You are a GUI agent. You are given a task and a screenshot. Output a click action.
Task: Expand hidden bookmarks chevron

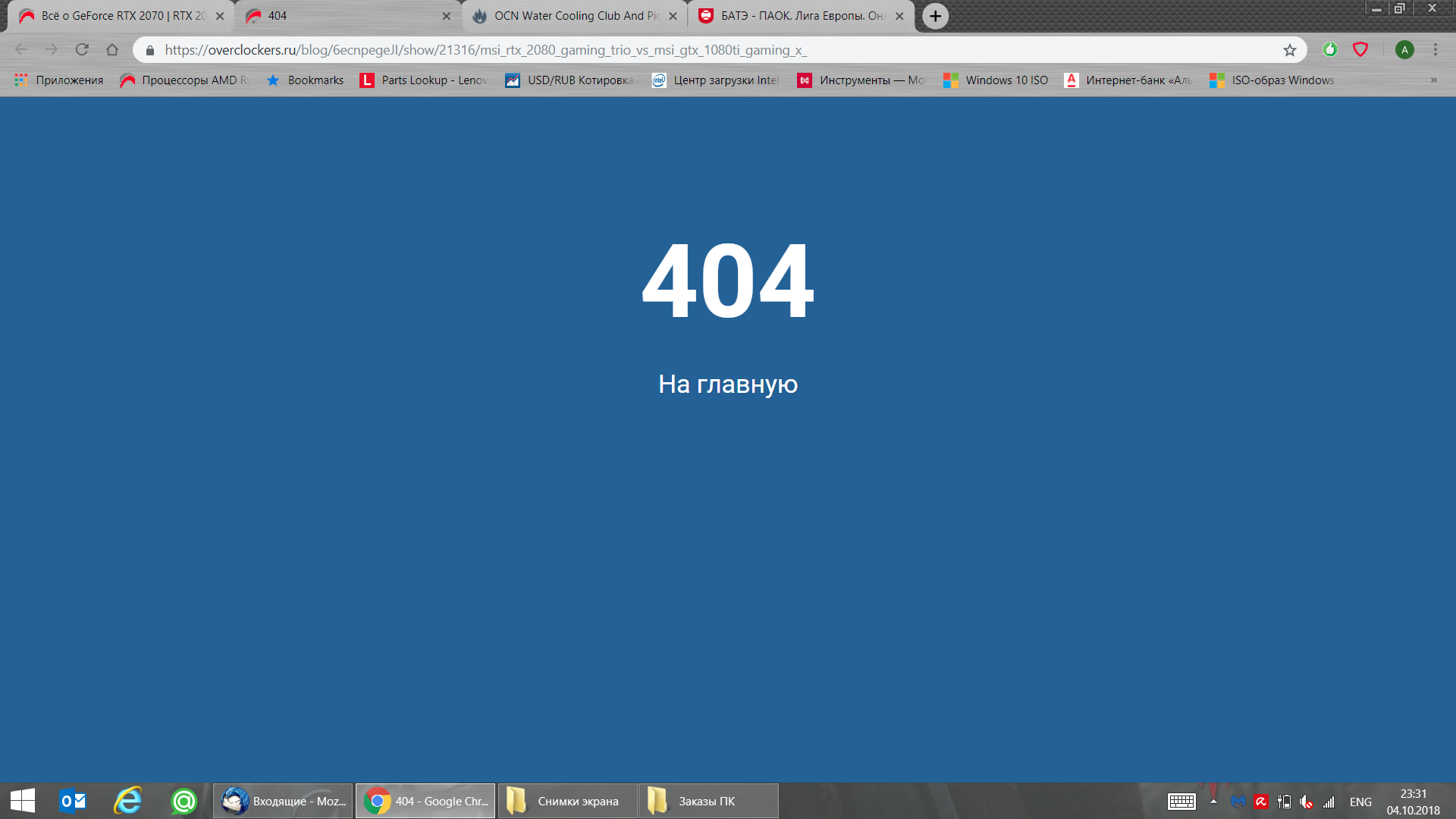[x=1433, y=80]
